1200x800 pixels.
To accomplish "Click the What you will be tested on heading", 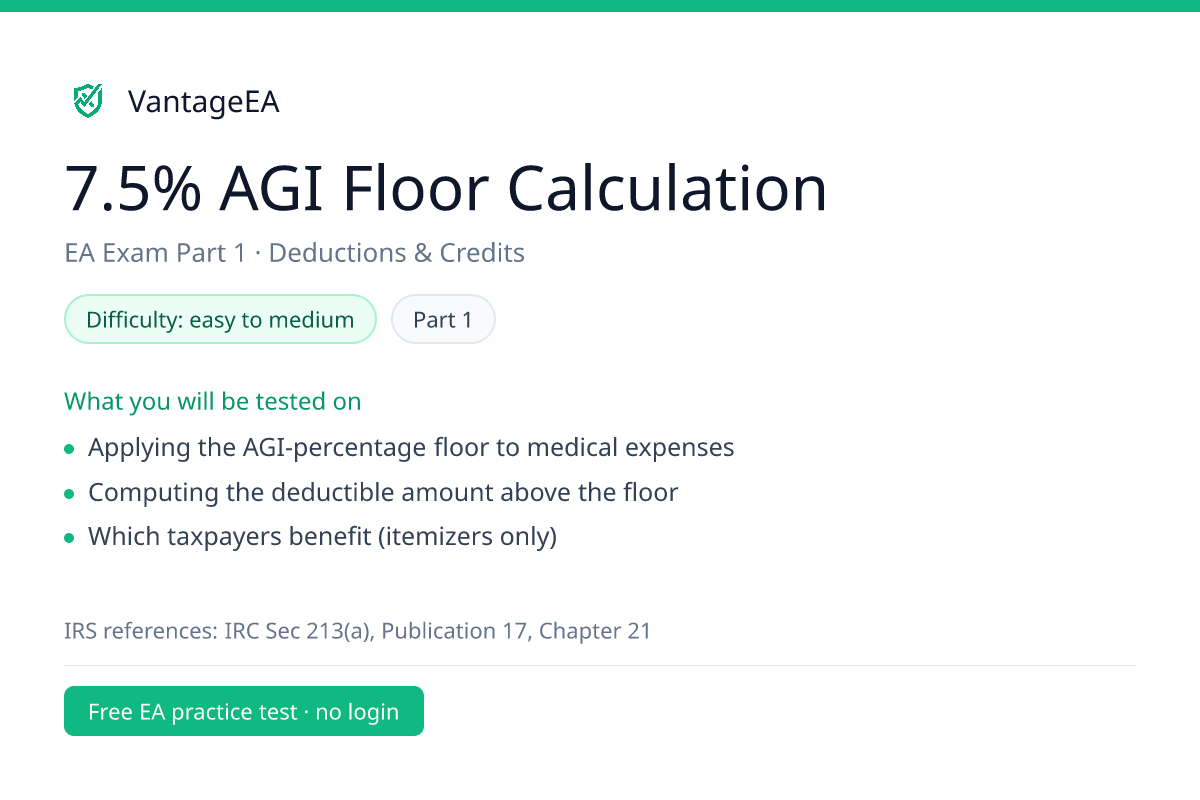I will pos(213,402).
